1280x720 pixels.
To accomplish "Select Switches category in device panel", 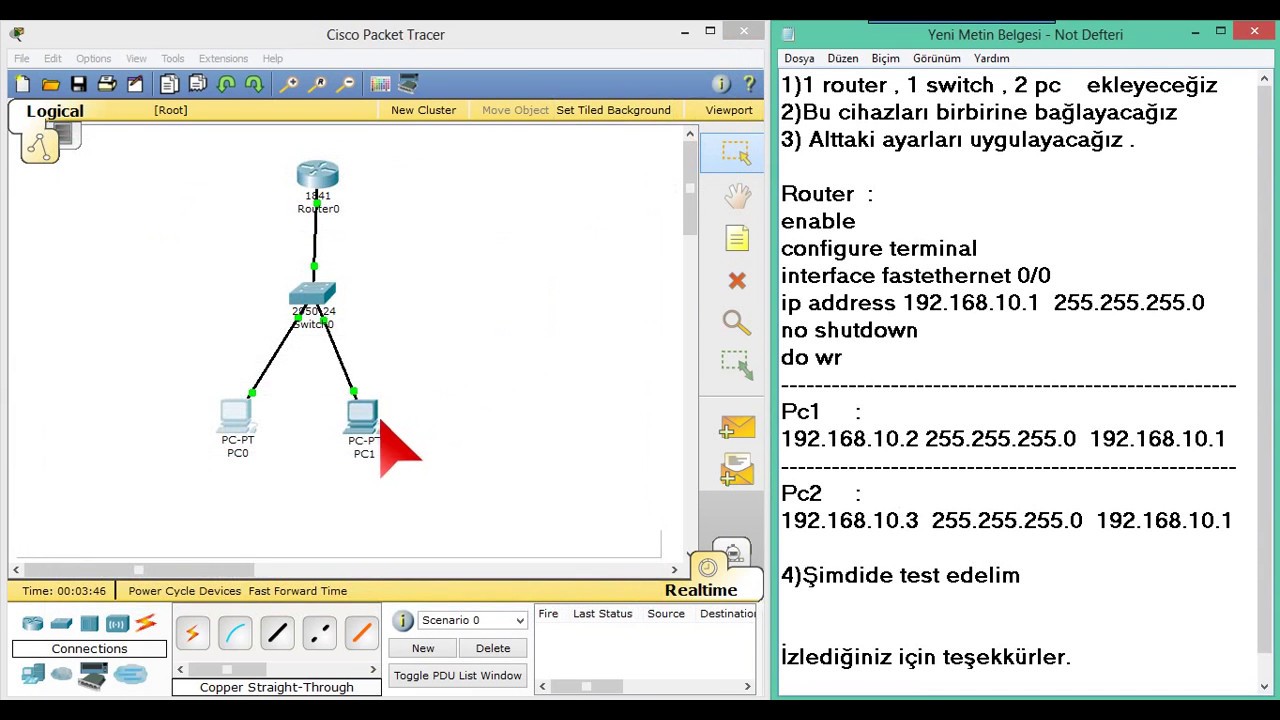I will tap(62, 624).
